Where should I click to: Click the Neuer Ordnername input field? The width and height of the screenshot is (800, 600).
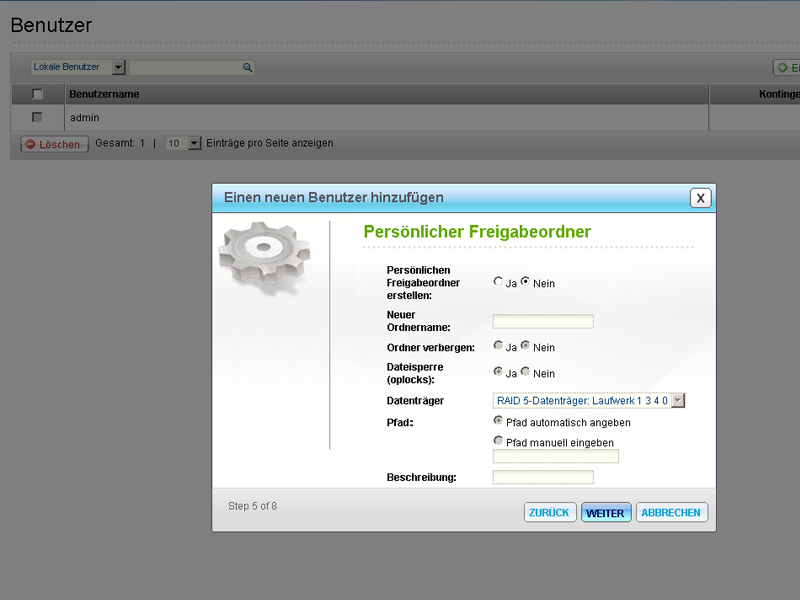pos(543,321)
